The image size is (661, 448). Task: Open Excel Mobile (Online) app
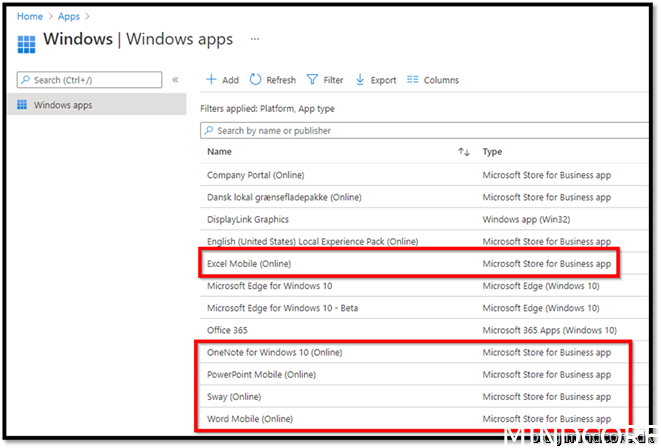click(x=249, y=264)
